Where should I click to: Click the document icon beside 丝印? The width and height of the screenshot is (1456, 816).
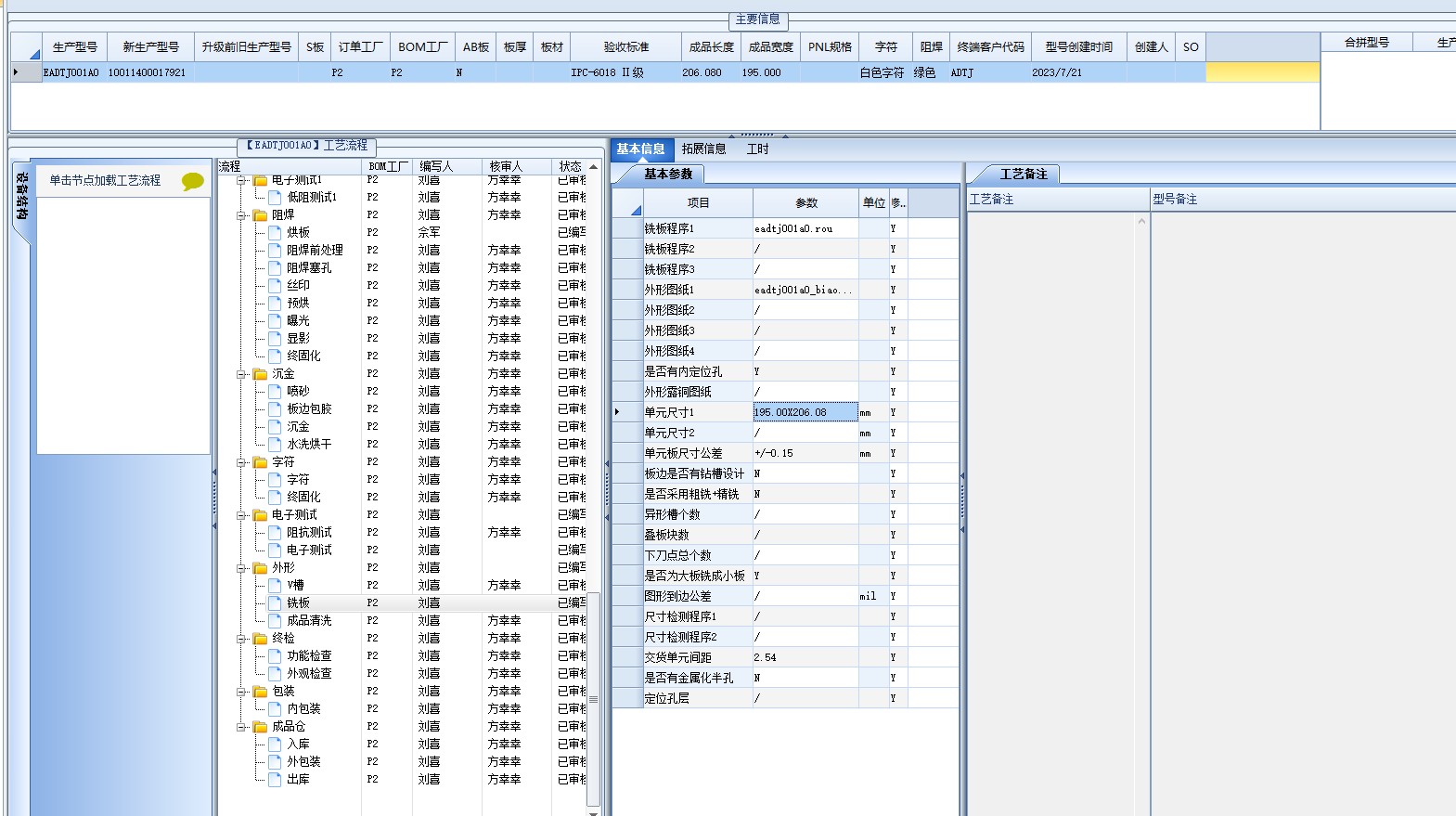point(275,285)
